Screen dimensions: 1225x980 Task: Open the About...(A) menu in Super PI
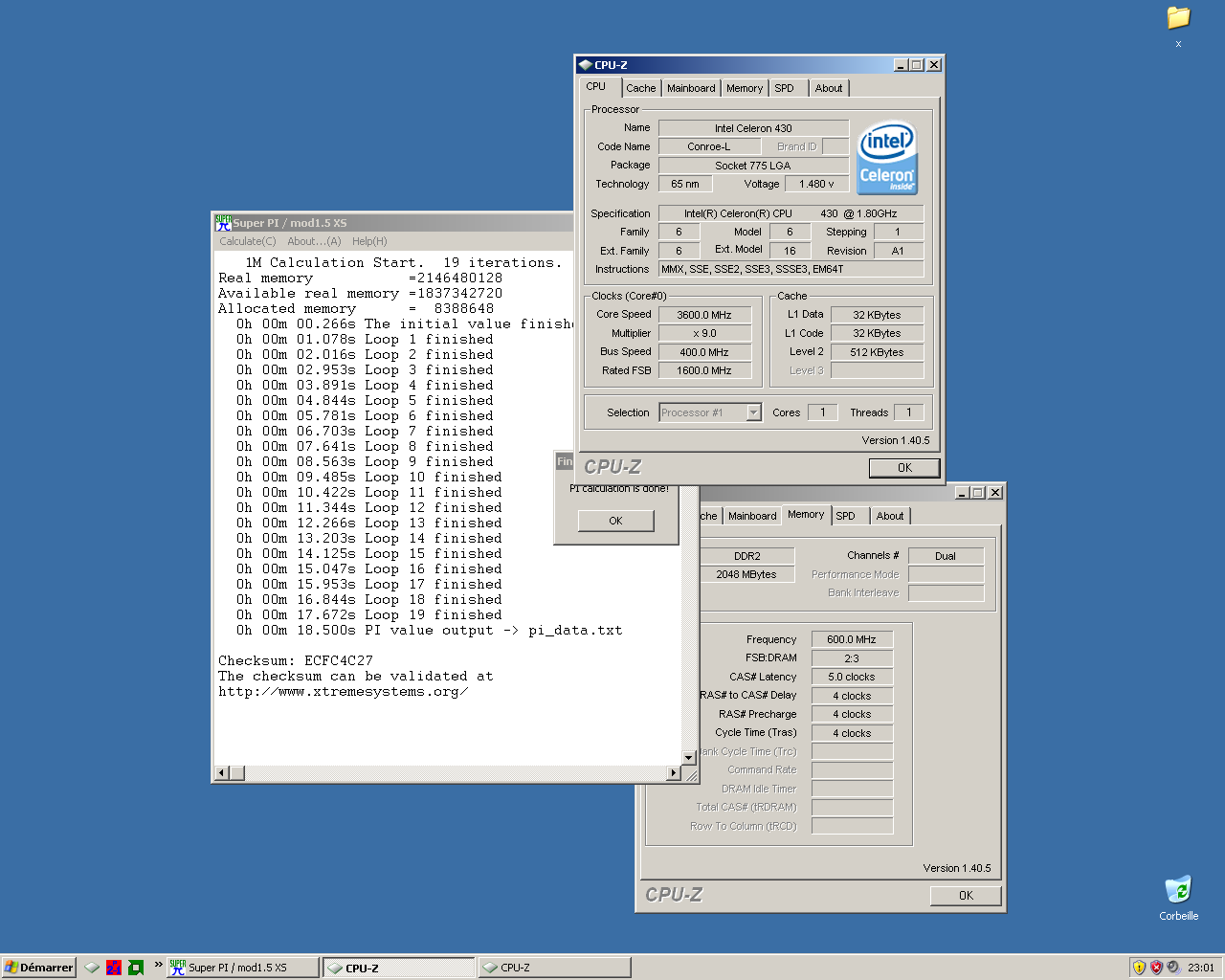coord(314,241)
